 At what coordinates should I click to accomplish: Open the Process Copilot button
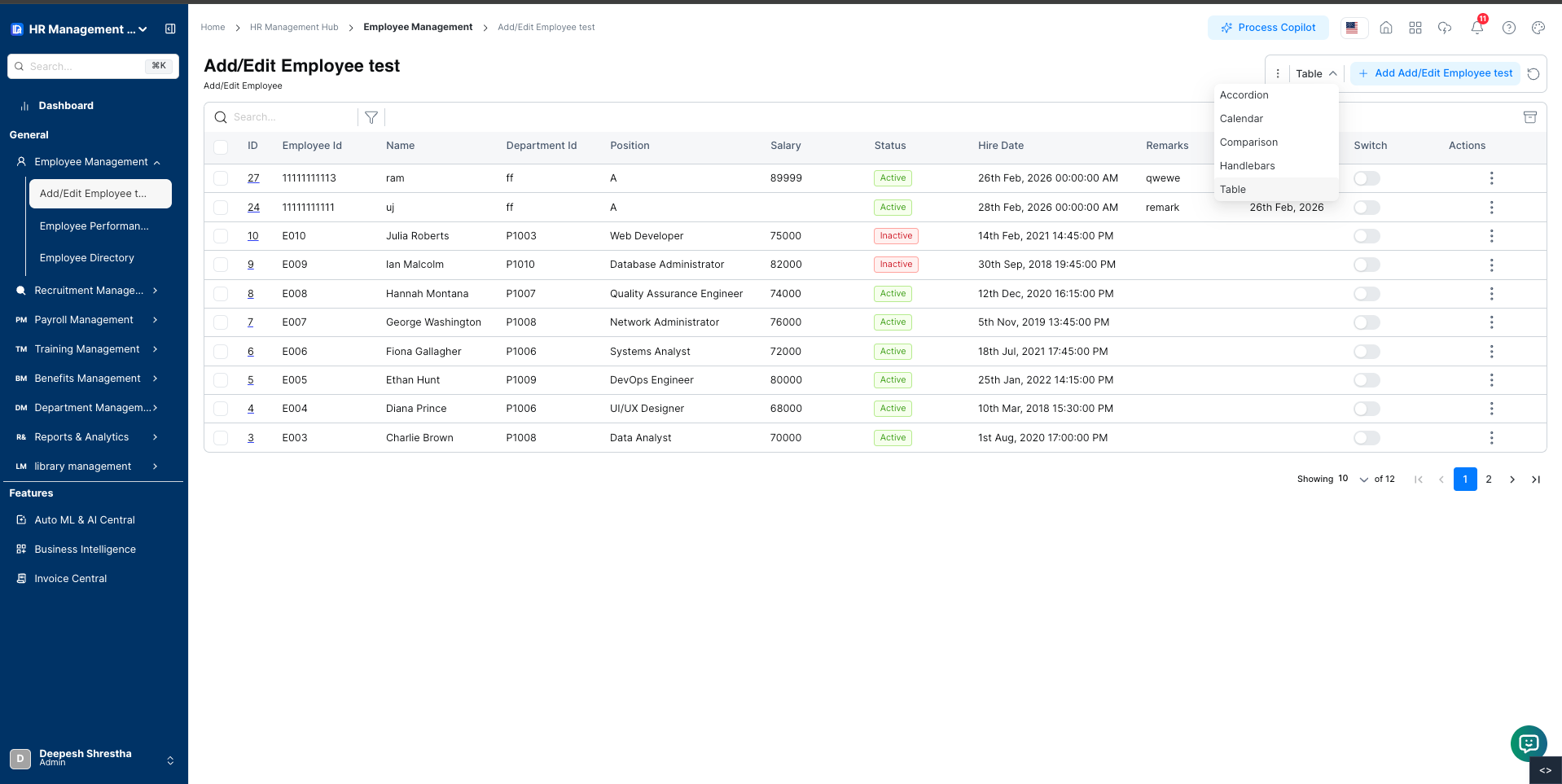[x=1268, y=27]
